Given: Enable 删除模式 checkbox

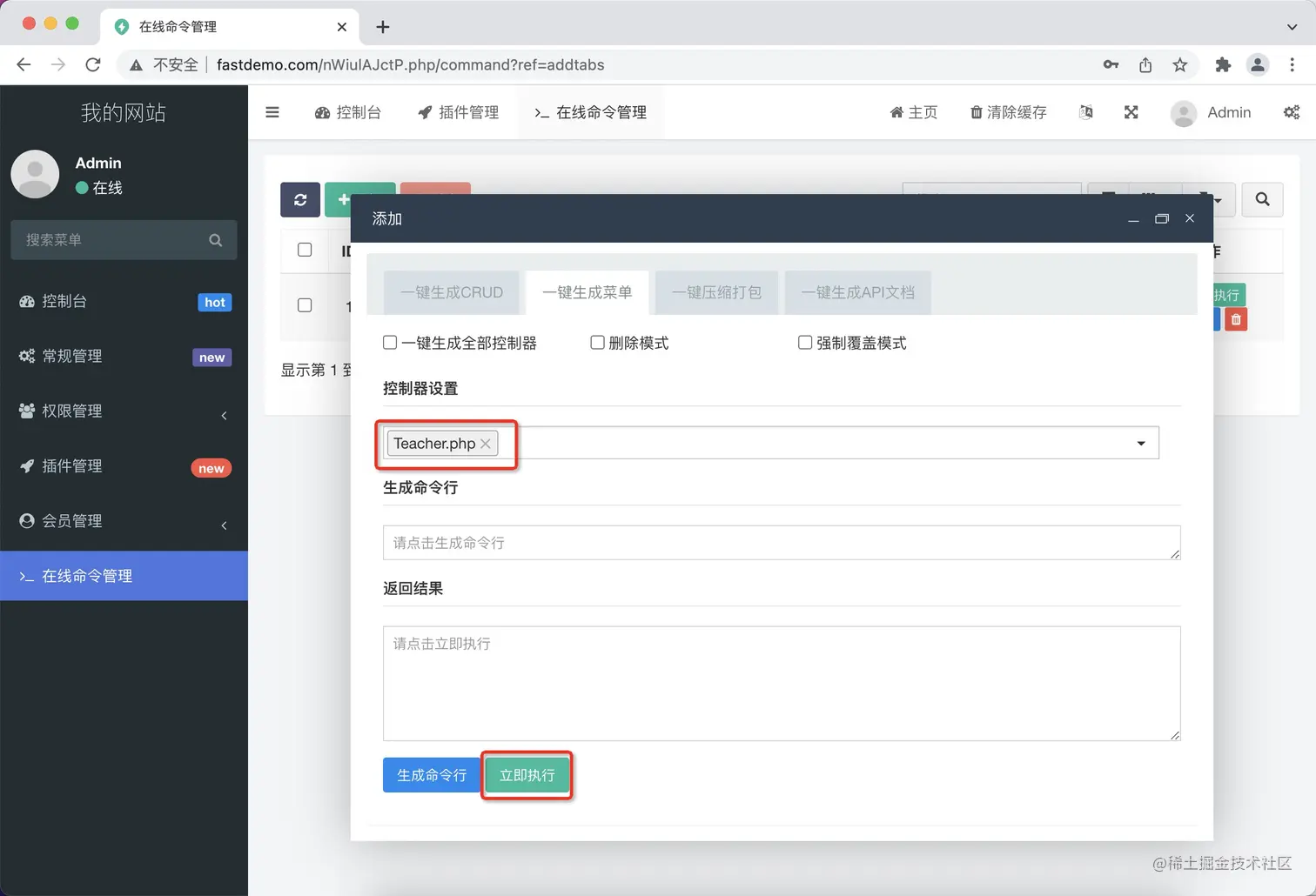Looking at the screenshot, I should tap(597, 343).
